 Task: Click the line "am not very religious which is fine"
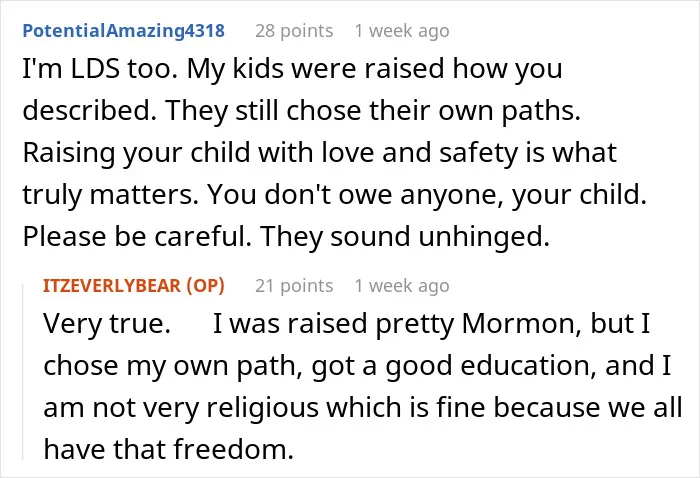click(x=363, y=408)
